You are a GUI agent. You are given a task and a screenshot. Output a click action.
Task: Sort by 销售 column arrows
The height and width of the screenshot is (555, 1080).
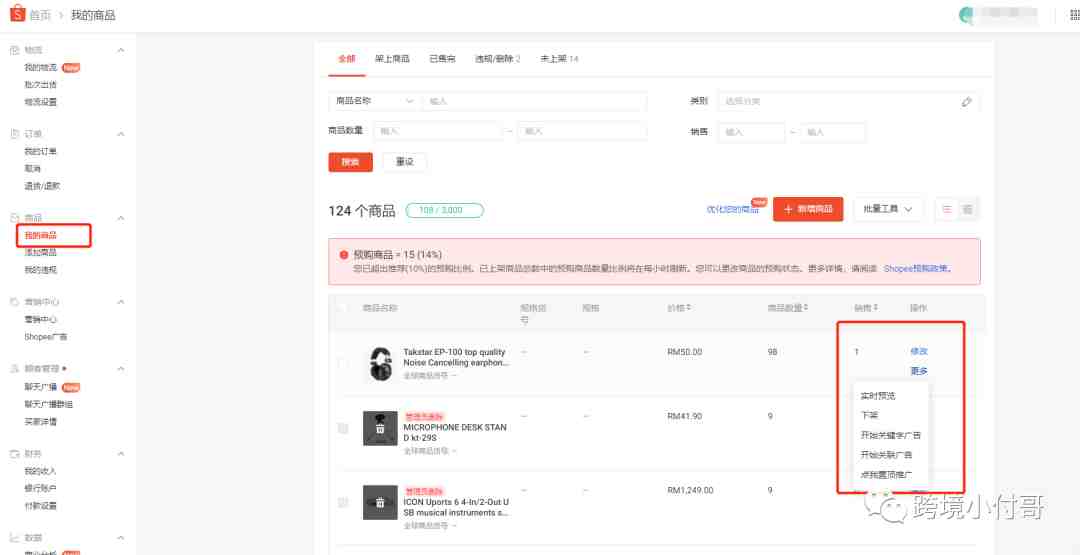[x=875, y=308]
